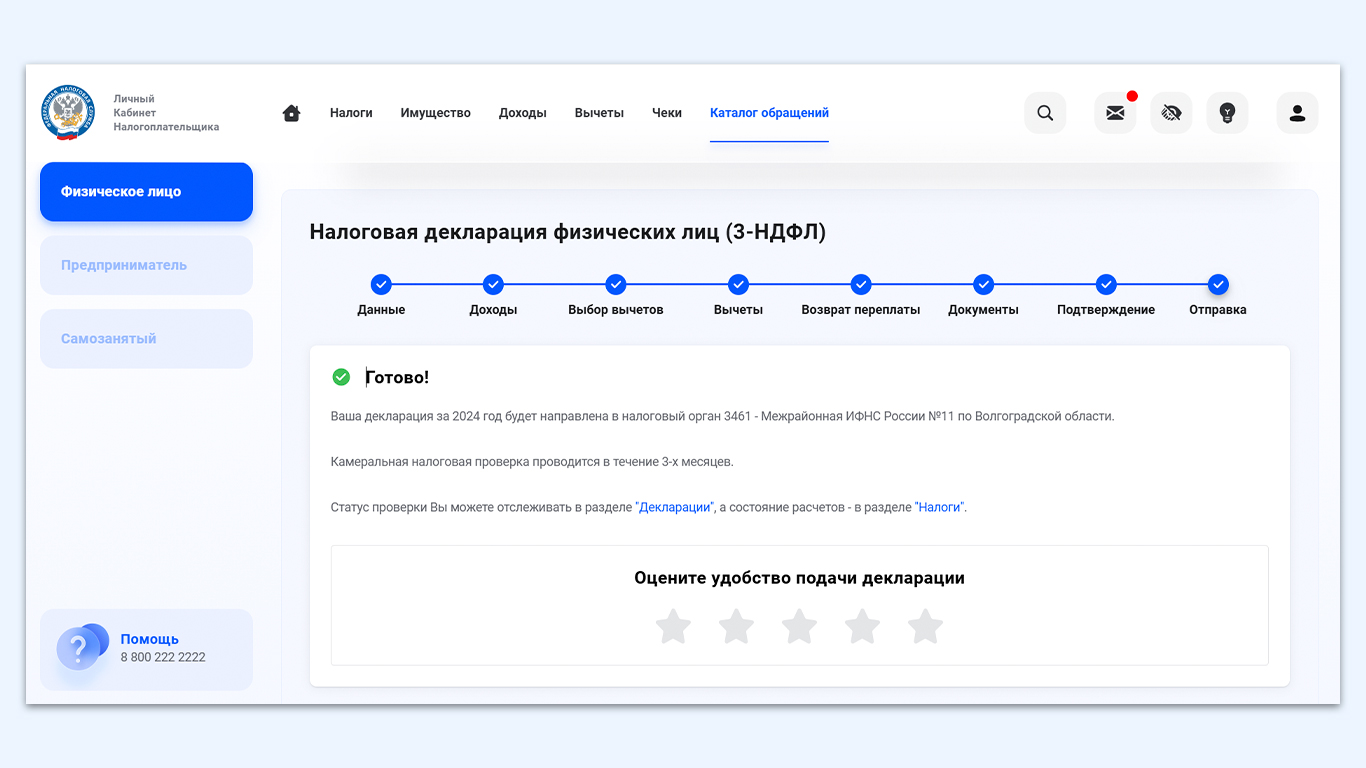The width and height of the screenshot is (1366, 768).
Task: Click the Готово! heading text
Action: 397,377
